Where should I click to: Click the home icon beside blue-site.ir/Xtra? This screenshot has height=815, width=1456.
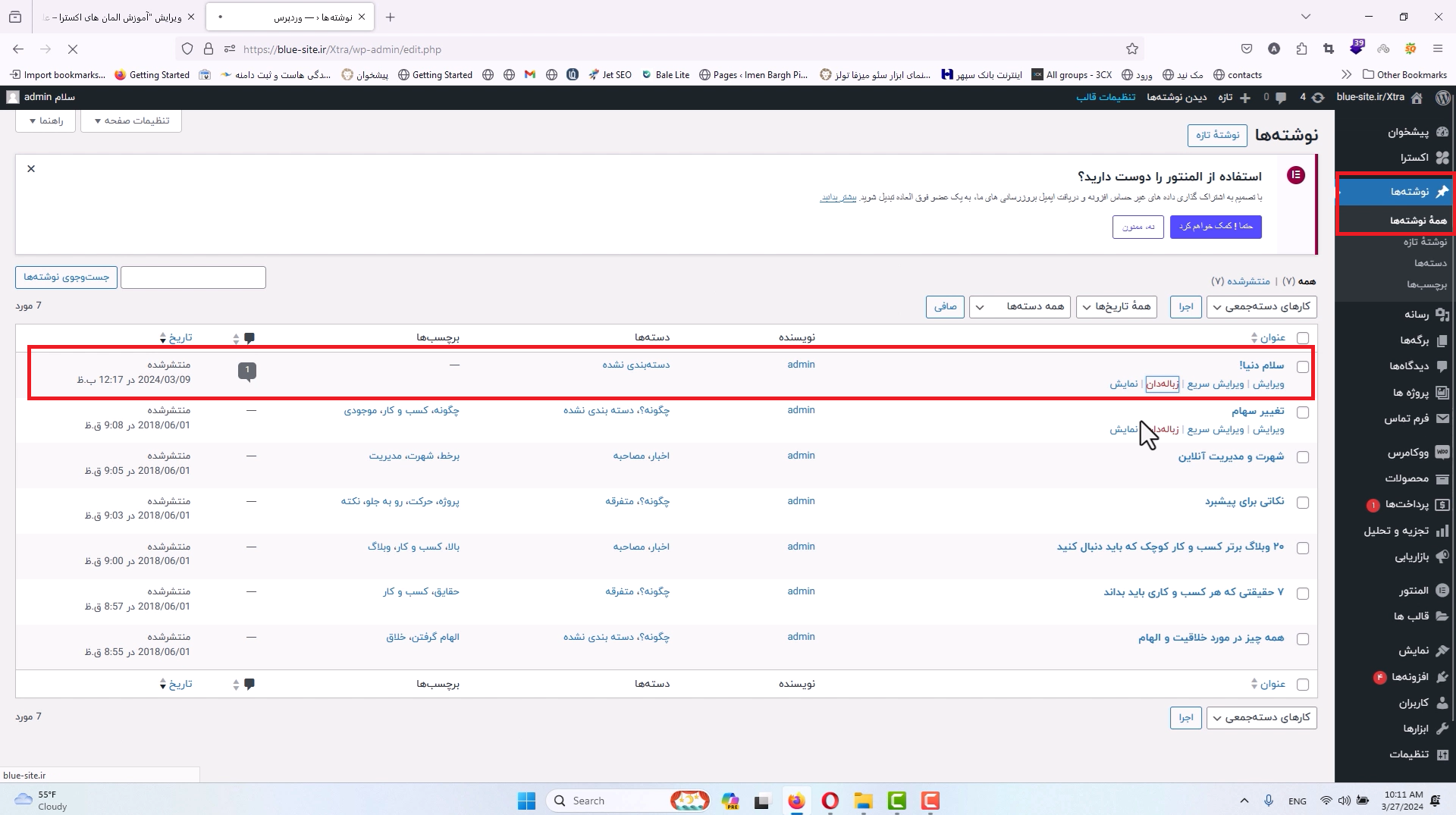[x=1417, y=97]
